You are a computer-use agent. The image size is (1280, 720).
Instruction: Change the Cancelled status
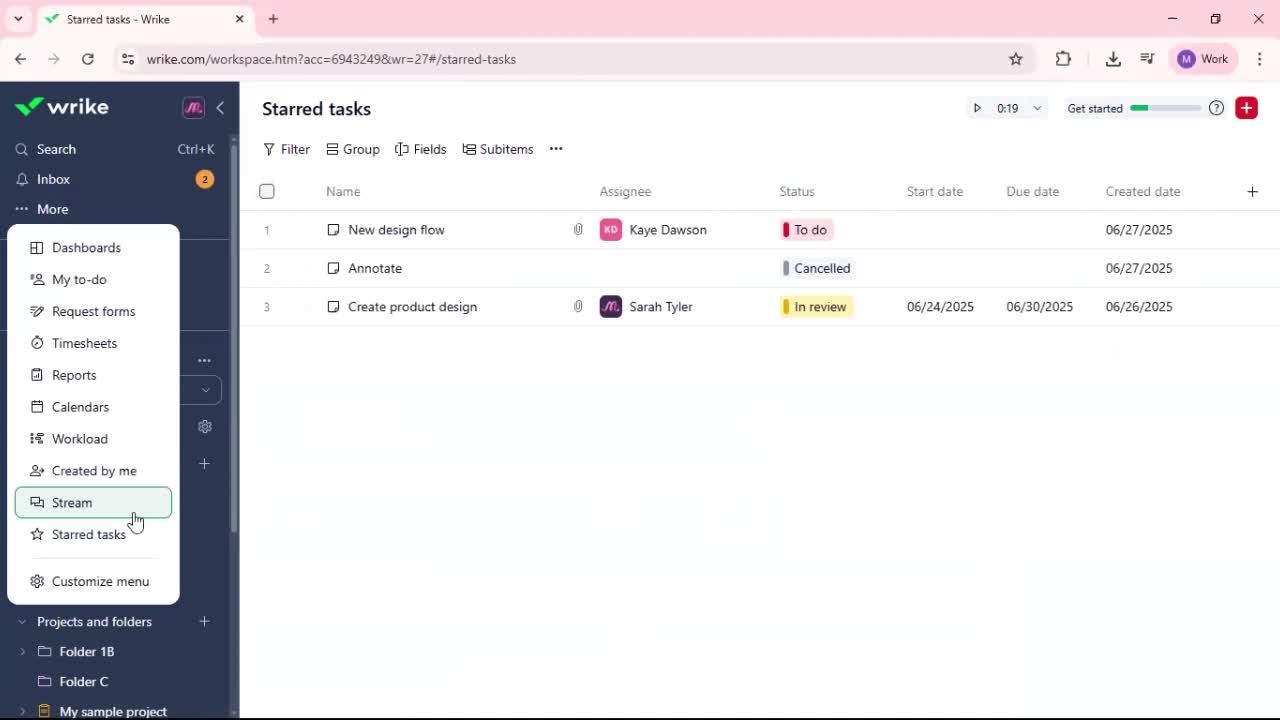(818, 268)
